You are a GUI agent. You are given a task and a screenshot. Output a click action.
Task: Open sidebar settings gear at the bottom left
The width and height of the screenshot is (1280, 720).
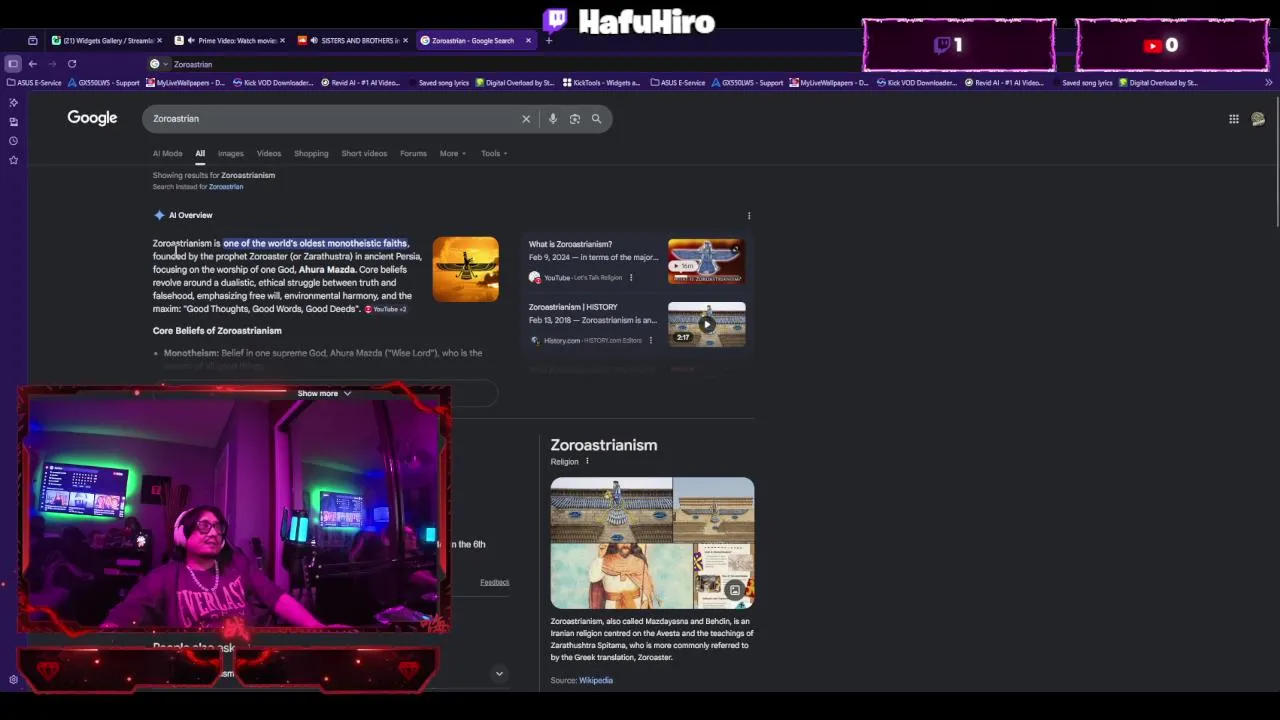13,680
